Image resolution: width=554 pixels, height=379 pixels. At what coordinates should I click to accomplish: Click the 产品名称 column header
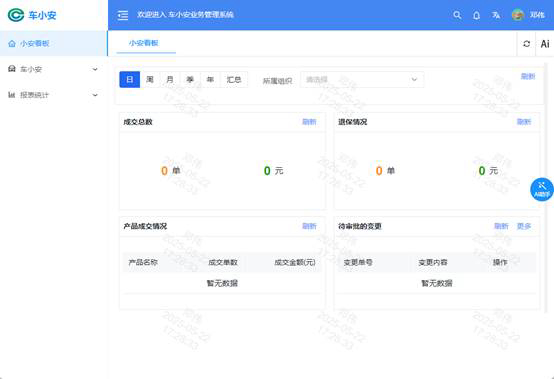click(x=143, y=262)
